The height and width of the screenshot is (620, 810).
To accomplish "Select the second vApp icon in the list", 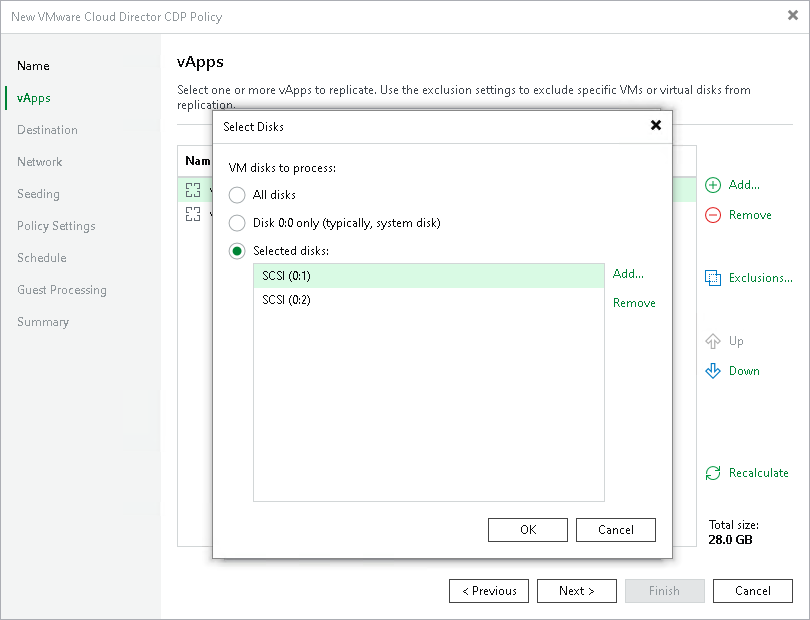I will tap(193, 214).
